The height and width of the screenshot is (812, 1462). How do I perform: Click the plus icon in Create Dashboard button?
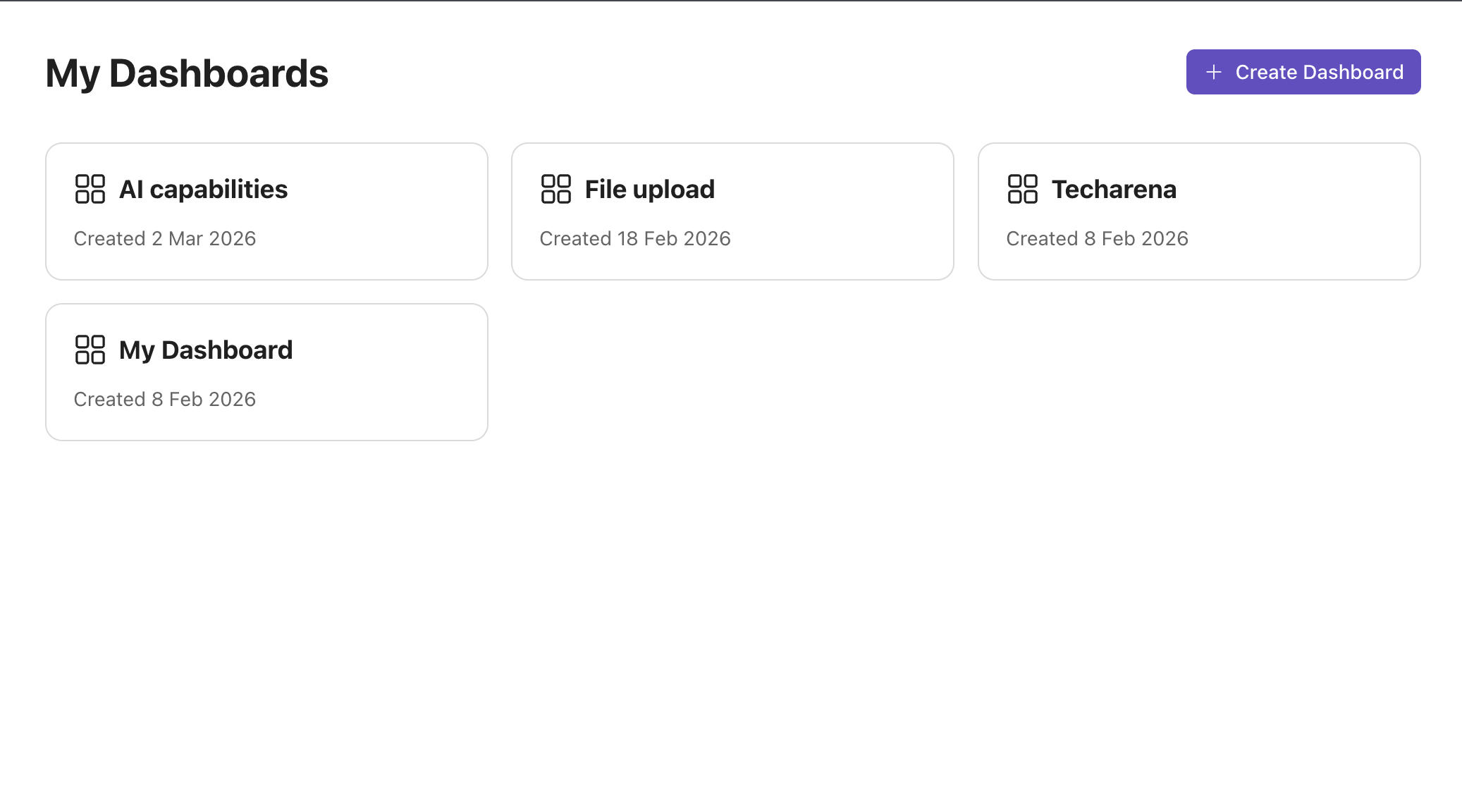click(x=1214, y=72)
